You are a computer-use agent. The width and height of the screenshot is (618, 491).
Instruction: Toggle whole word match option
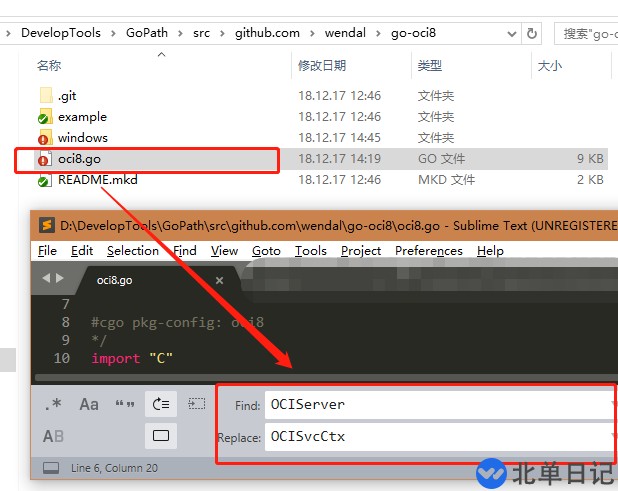(x=125, y=404)
